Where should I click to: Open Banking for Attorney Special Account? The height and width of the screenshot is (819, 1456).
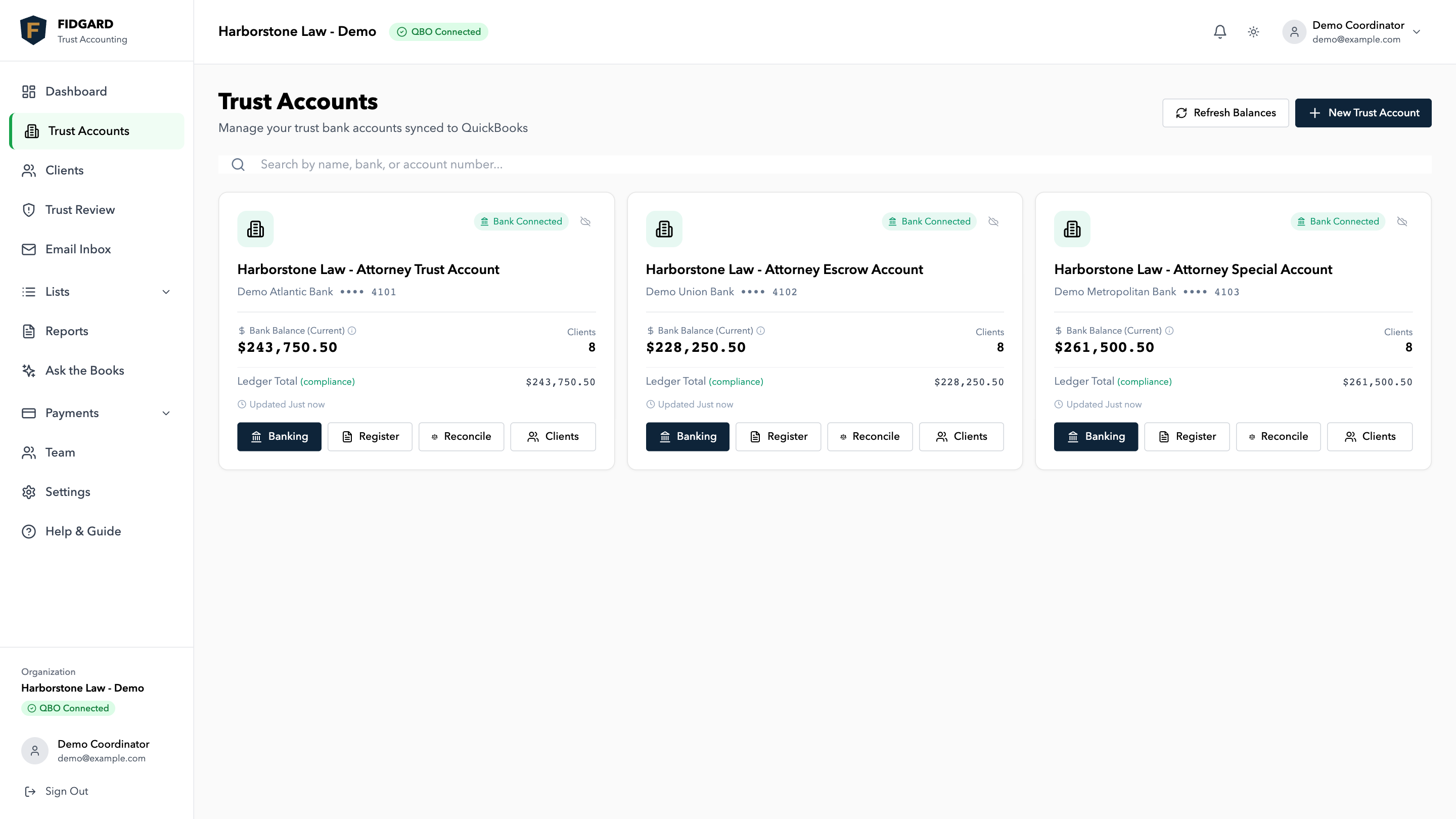click(x=1096, y=437)
